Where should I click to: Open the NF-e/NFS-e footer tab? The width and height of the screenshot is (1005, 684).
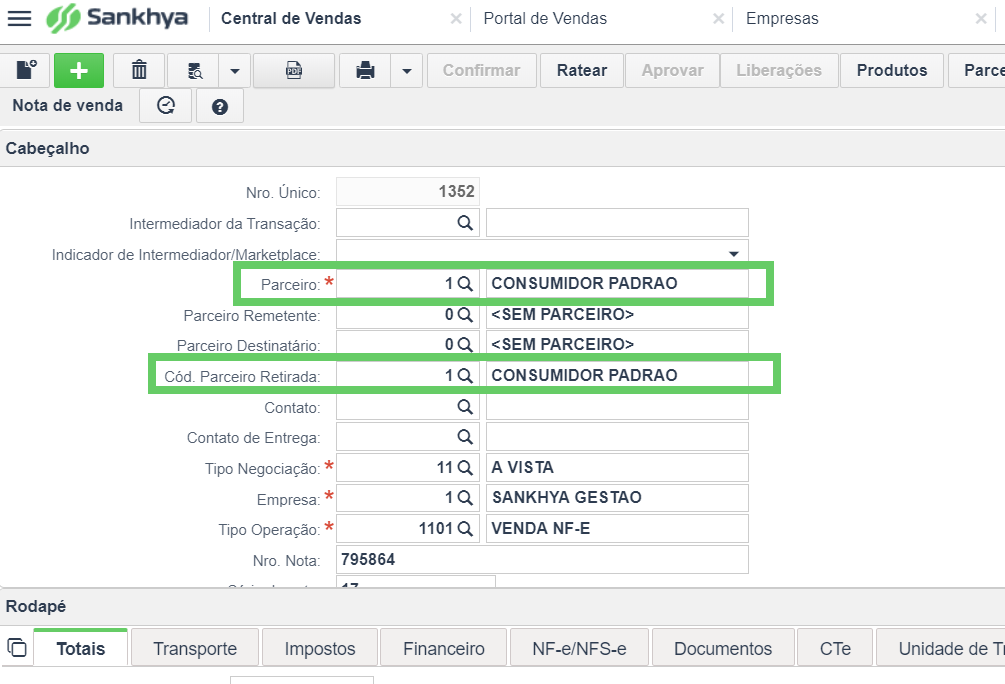point(579,648)
